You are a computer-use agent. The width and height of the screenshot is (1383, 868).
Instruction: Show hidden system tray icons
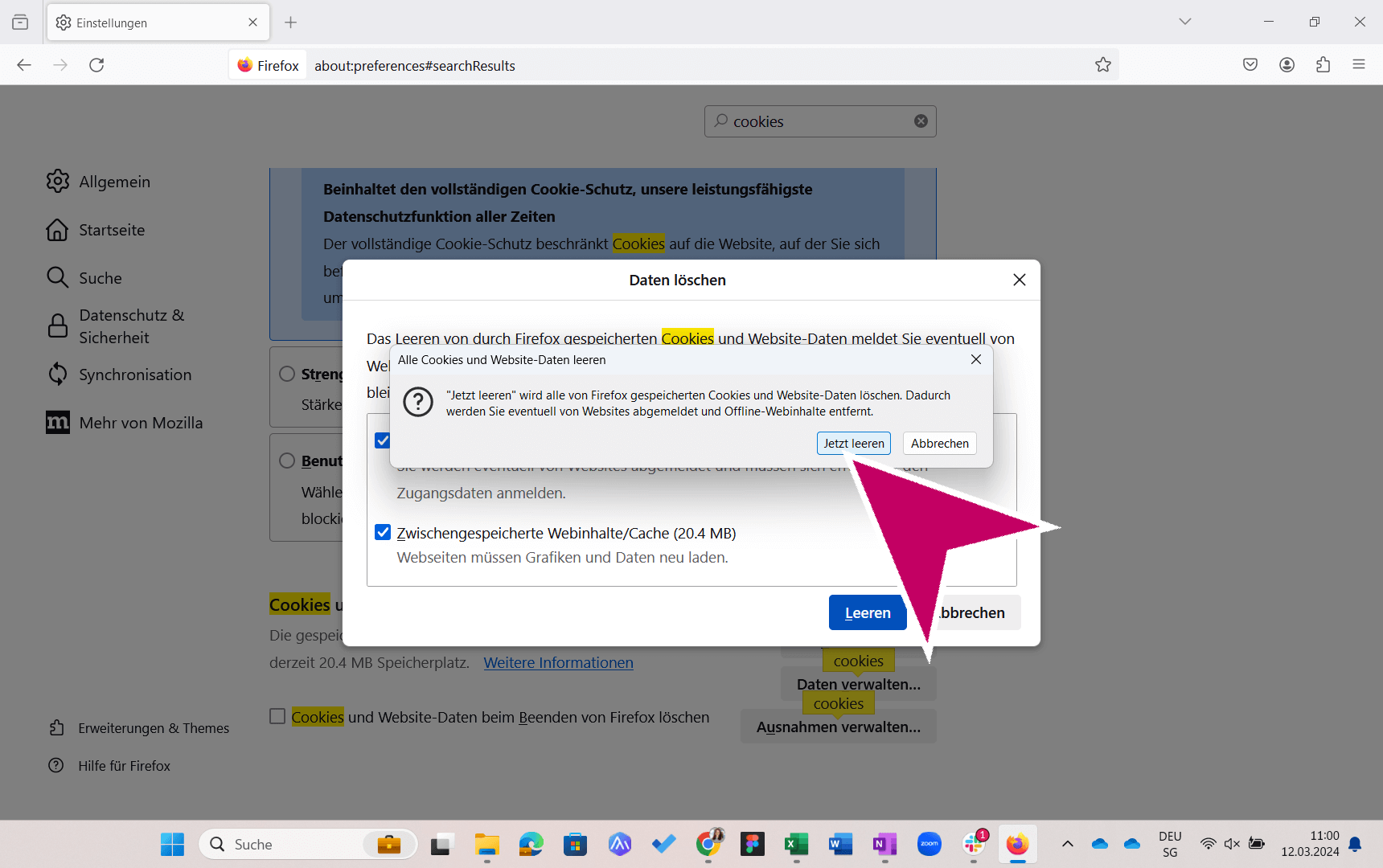[1068, 844]
